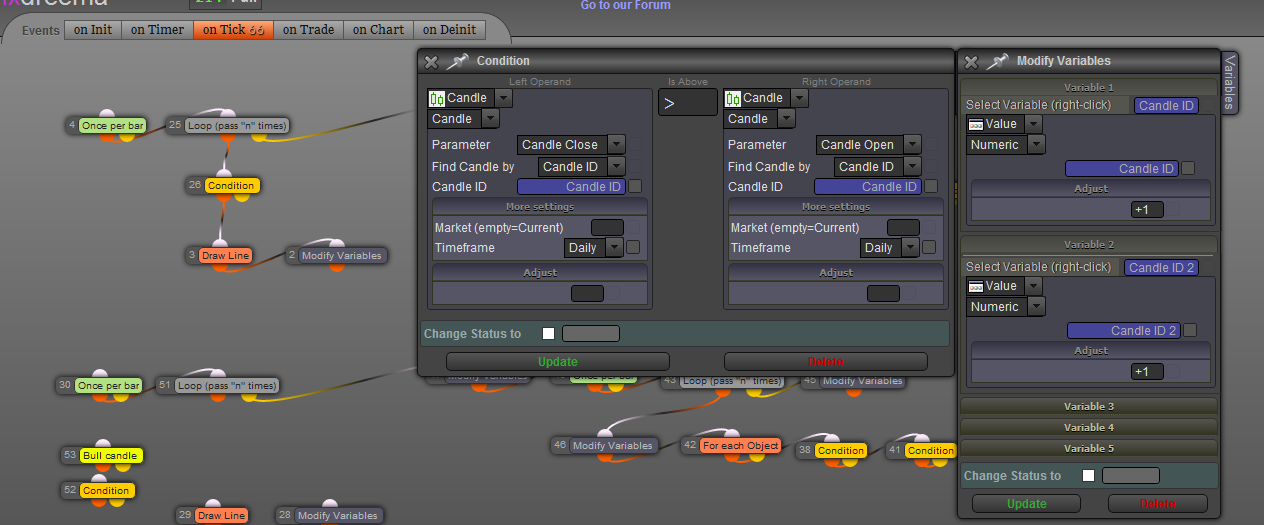Tick Right Operand Timeframe checkbox
The image size is (1264, 525).
click(929, 247)
